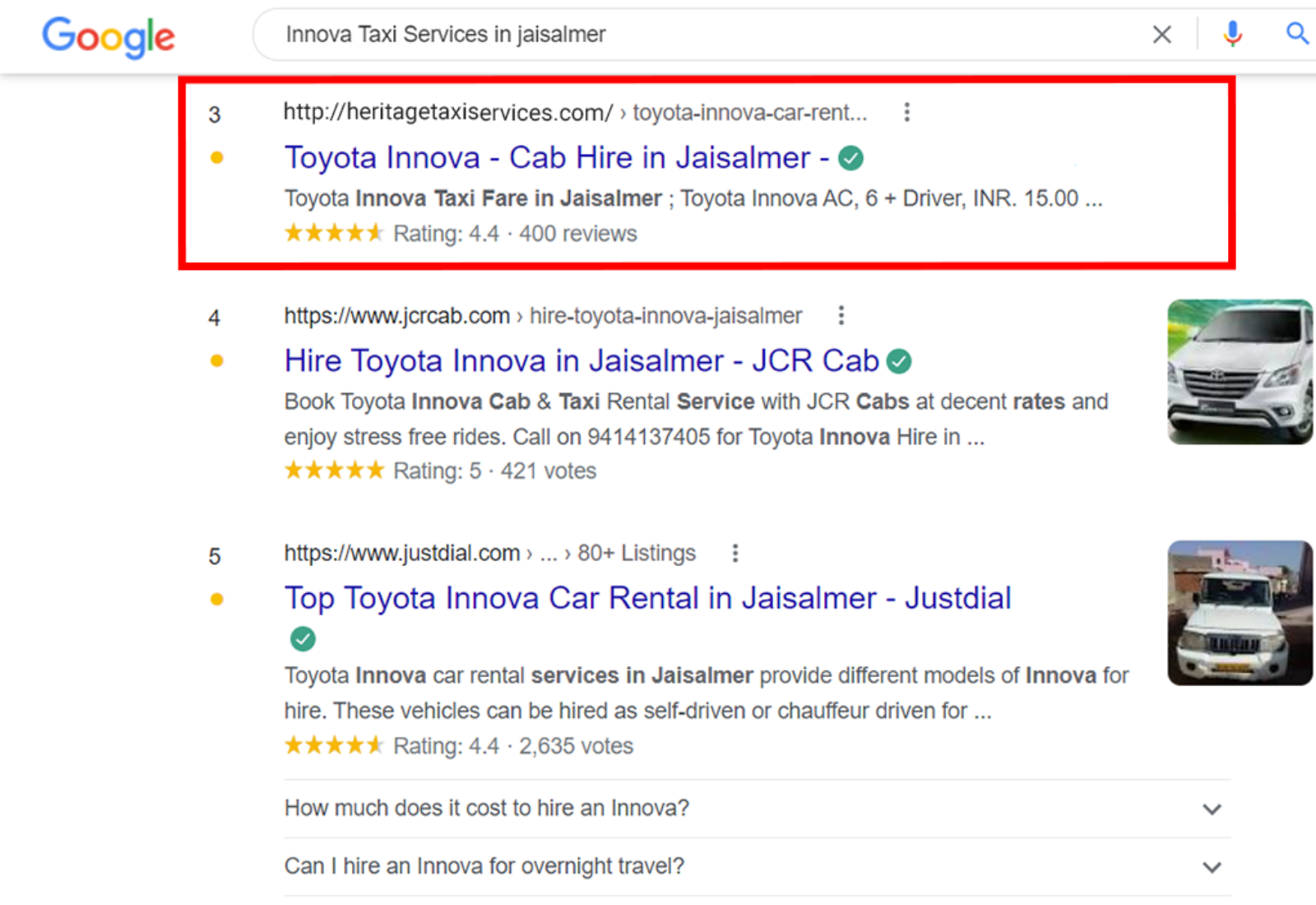Click the Google logo
1316x905 pixels.
(108, 35)
